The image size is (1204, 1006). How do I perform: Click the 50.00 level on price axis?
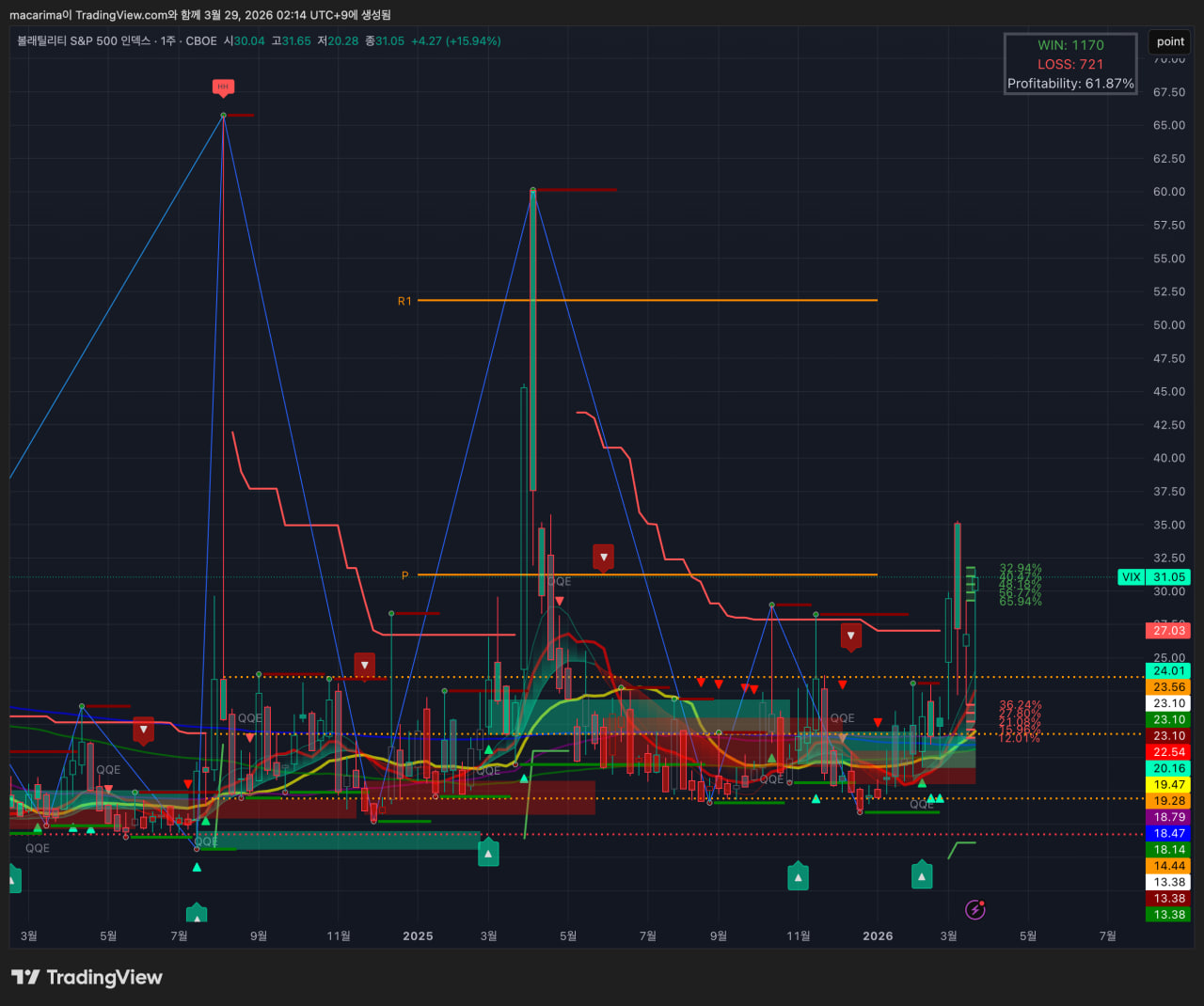tap(1169, 325)
